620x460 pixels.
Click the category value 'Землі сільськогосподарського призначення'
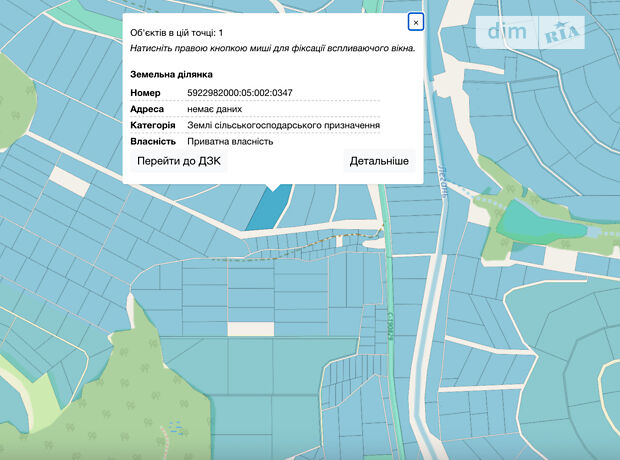[x=283, y=125]
